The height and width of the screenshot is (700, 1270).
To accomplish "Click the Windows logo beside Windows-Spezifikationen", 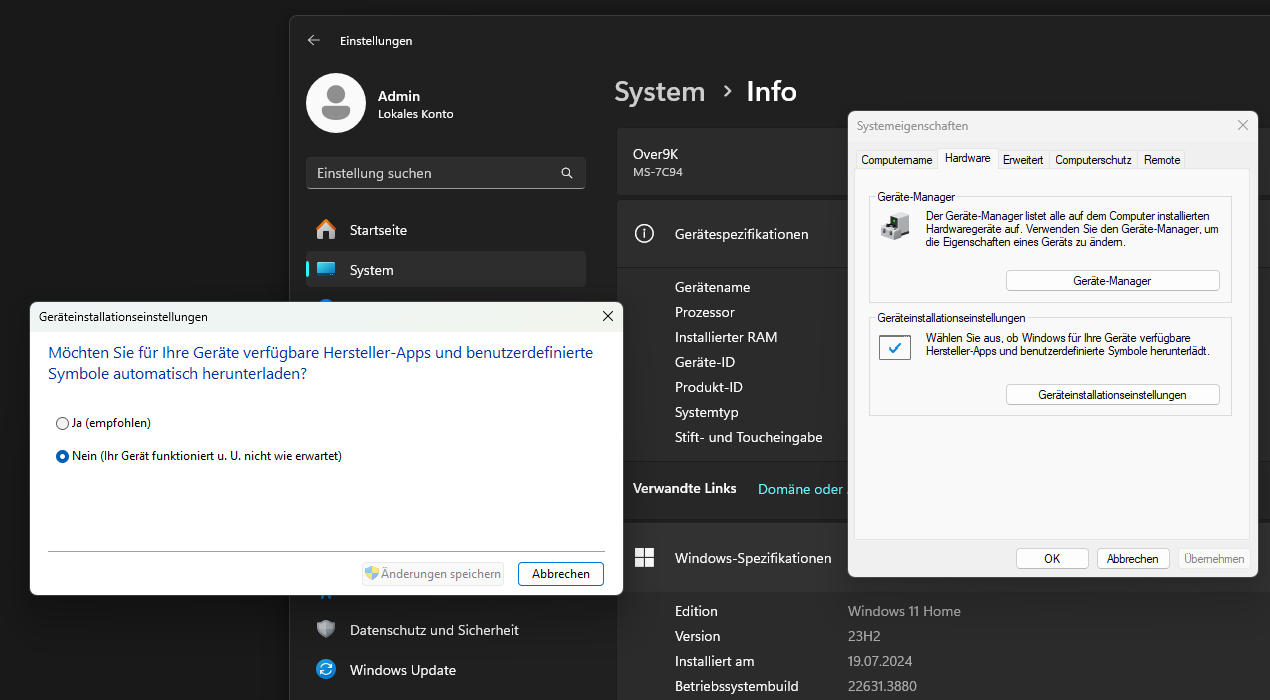I will (x=645, y=558).
